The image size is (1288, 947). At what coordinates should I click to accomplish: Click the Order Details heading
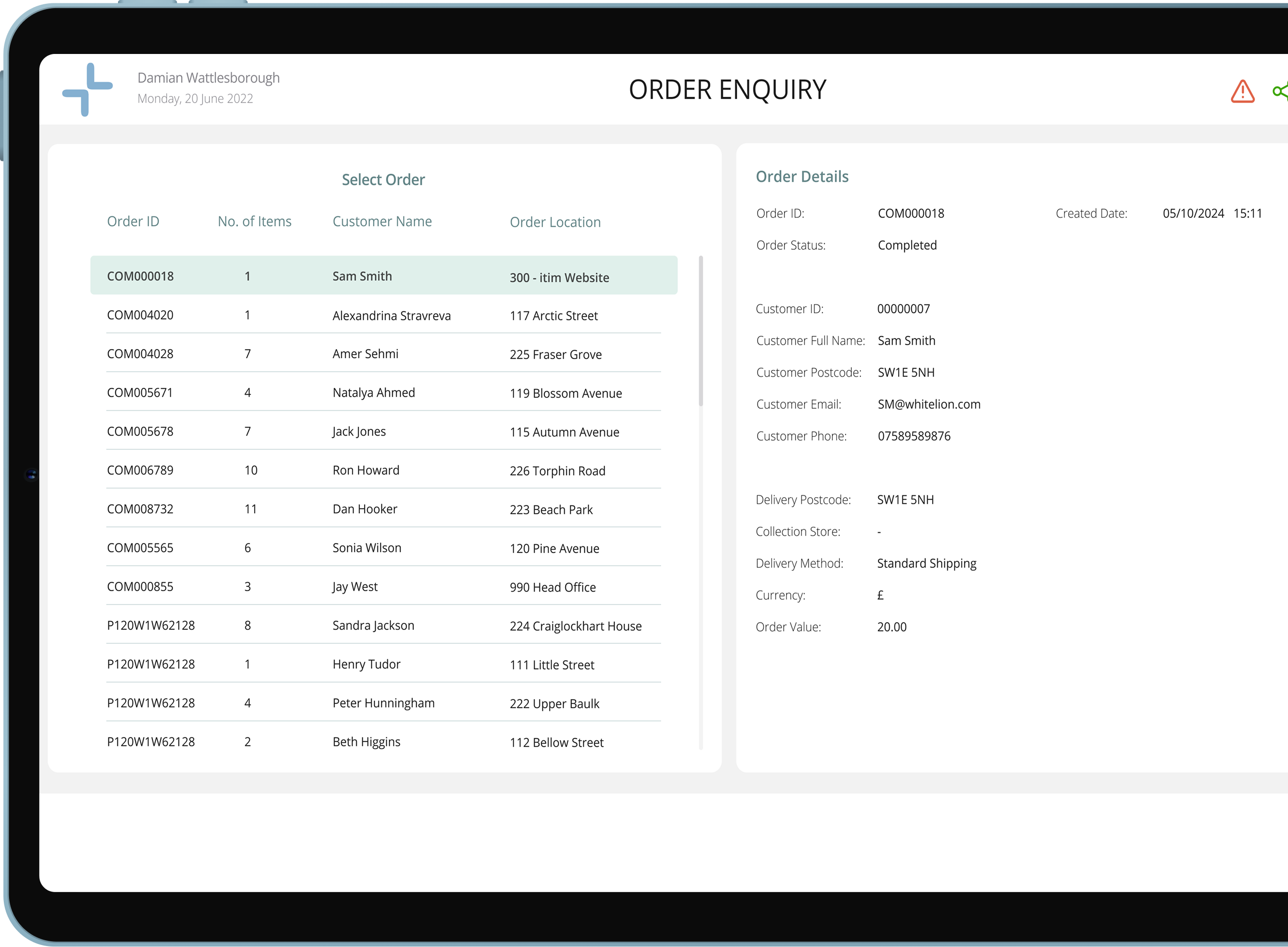[802, 177]
